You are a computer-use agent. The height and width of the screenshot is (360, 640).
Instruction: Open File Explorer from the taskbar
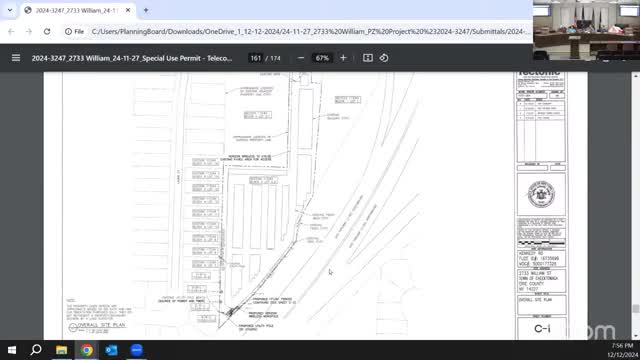coord(62,350)
